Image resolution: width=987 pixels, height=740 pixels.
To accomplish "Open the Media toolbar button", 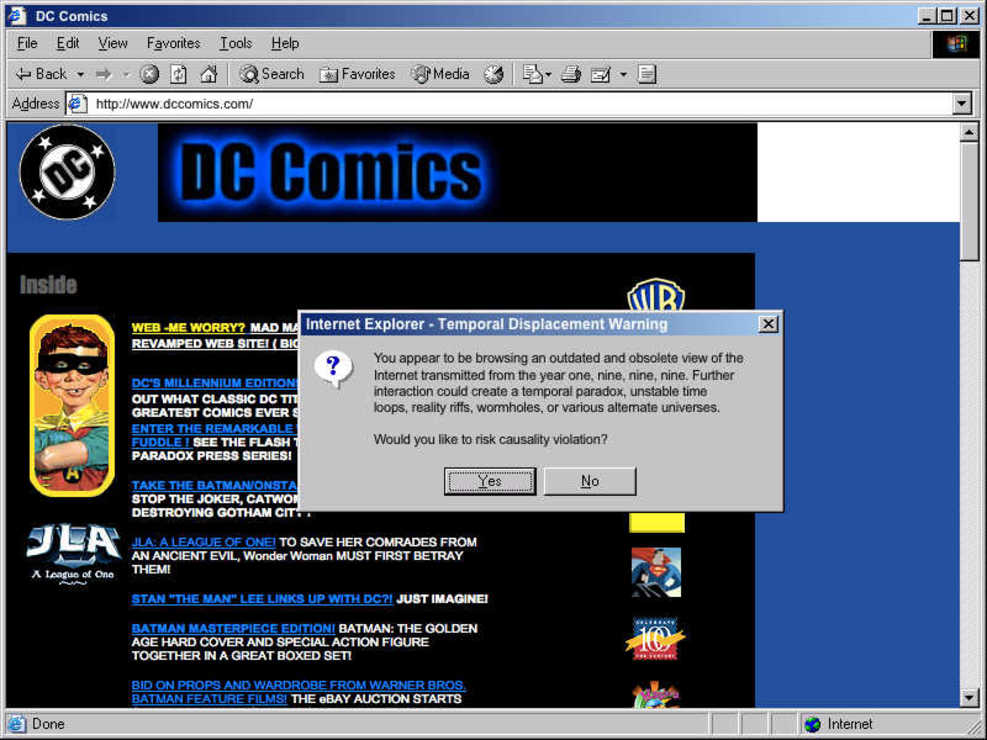I will tap(440, 74).
